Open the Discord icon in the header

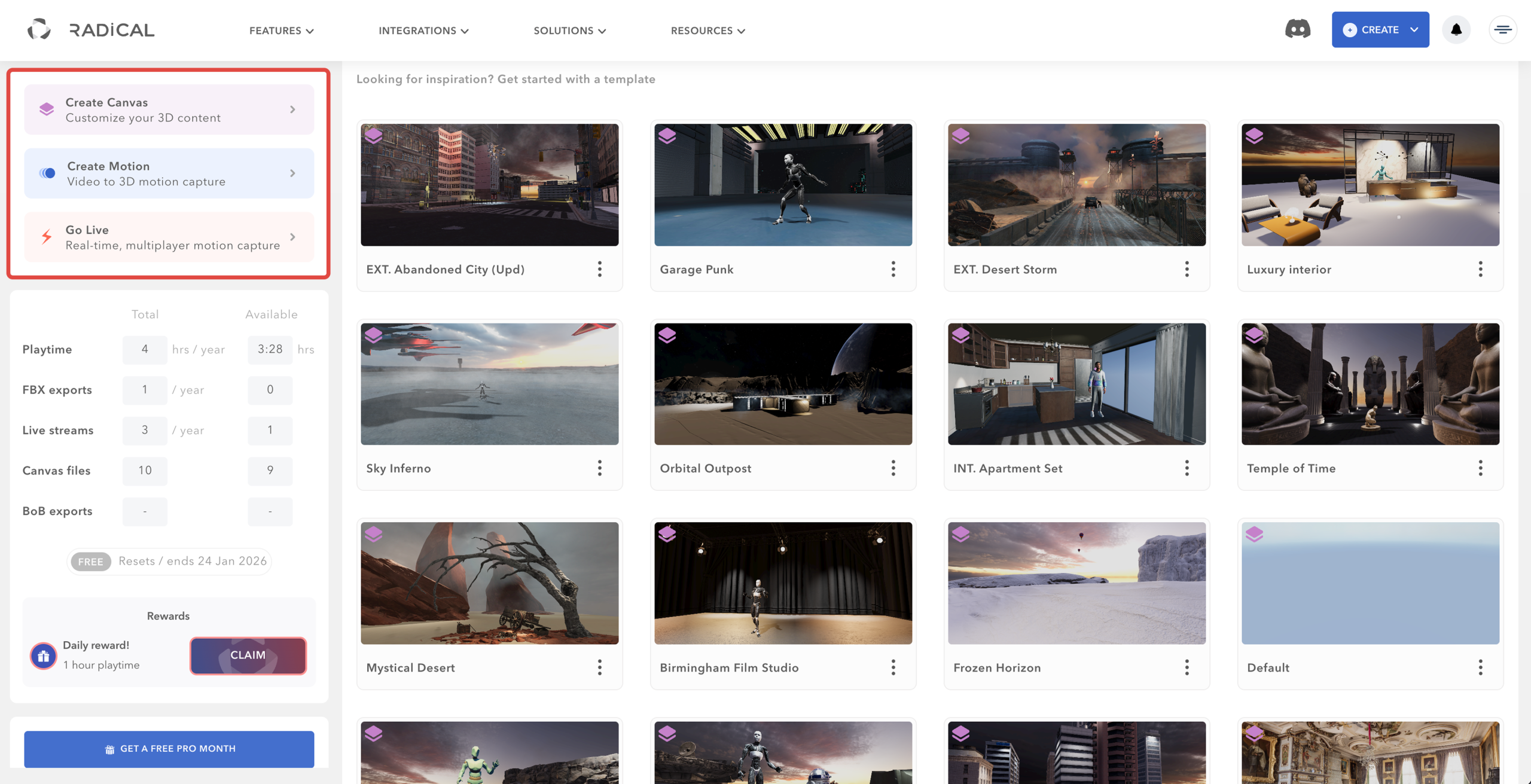pyautogui.click(x=1298, y=29)
